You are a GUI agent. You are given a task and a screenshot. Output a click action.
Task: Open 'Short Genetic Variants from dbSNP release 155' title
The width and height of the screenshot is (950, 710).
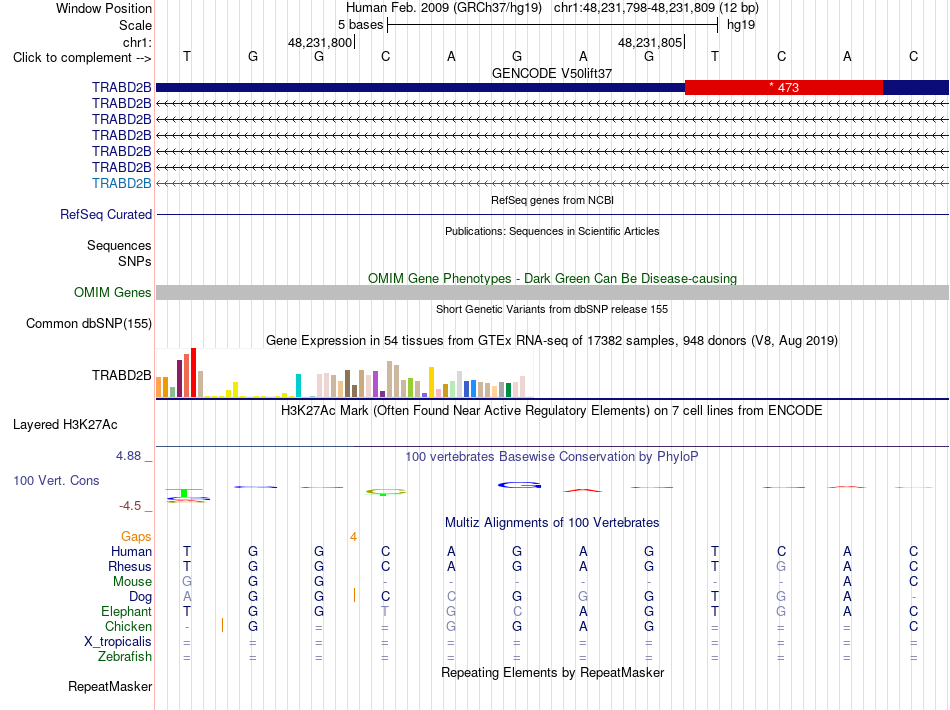pos(552,309)
